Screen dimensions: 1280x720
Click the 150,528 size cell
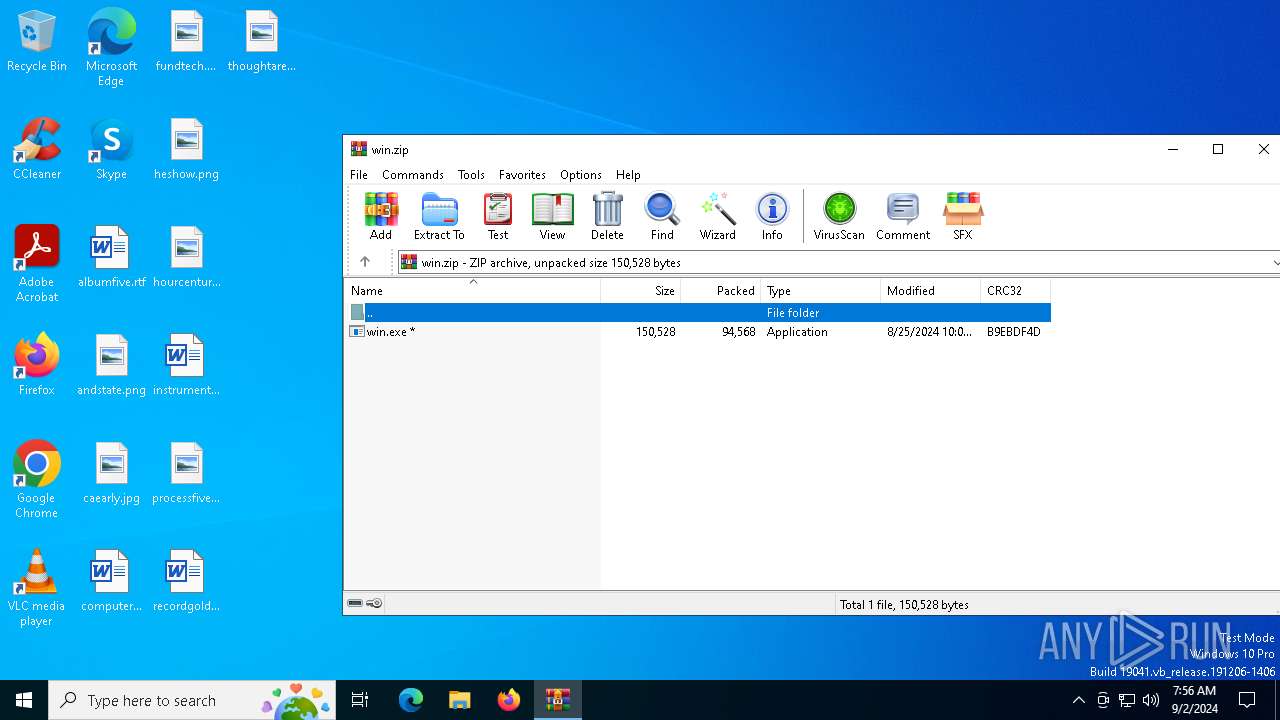(655, 332)
